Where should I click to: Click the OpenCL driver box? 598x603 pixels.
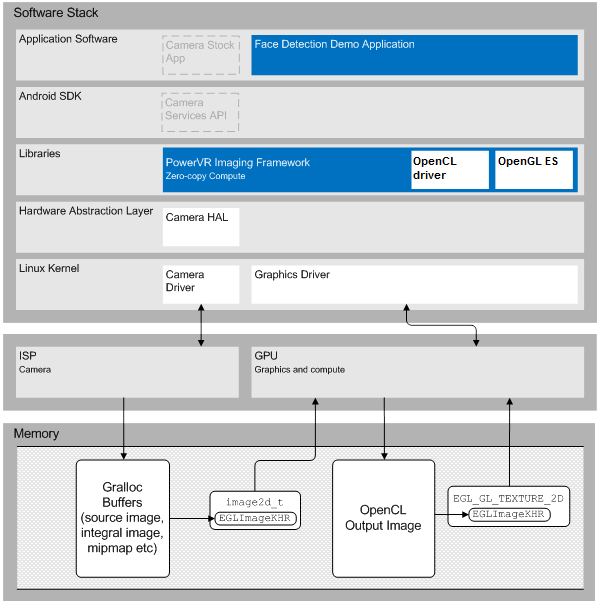click(450, 170)
